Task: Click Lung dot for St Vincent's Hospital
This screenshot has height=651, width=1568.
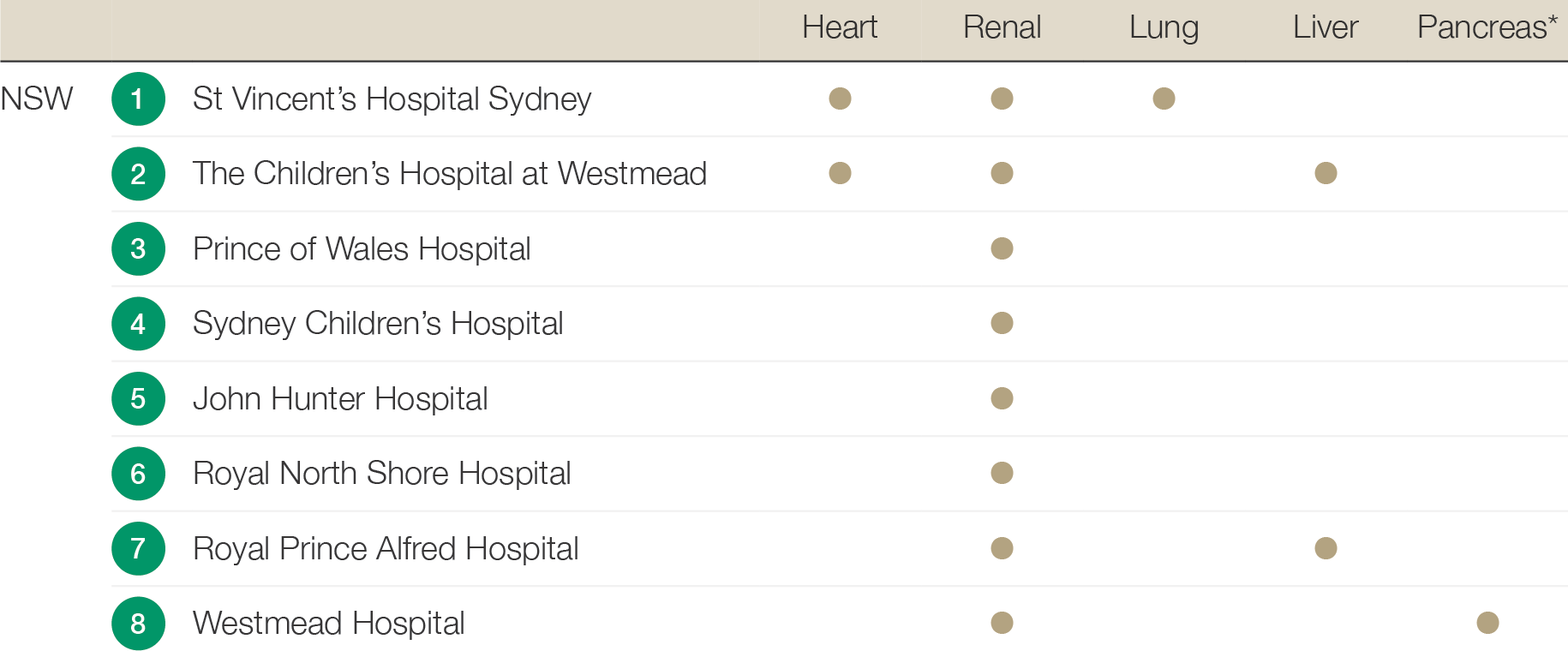Action: coord(1164,99)
